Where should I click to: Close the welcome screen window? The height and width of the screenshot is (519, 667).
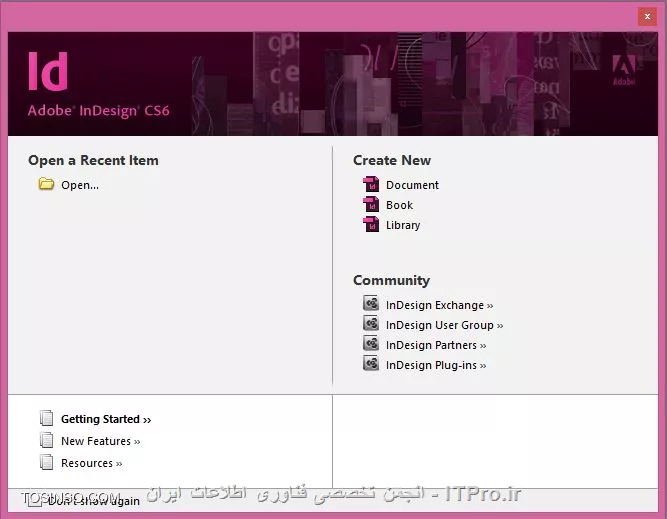[647, 17]
